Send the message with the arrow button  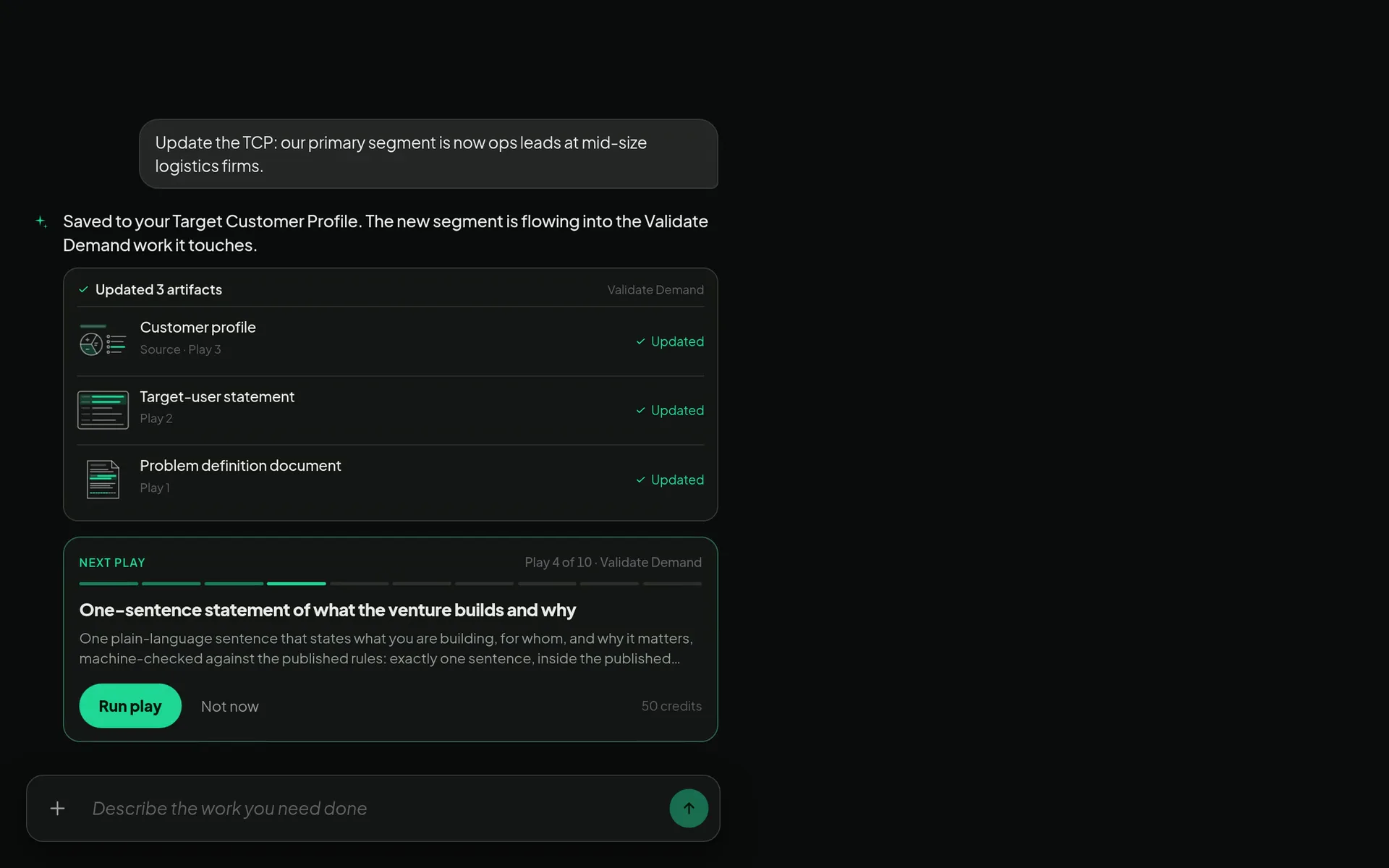point(688,808)
